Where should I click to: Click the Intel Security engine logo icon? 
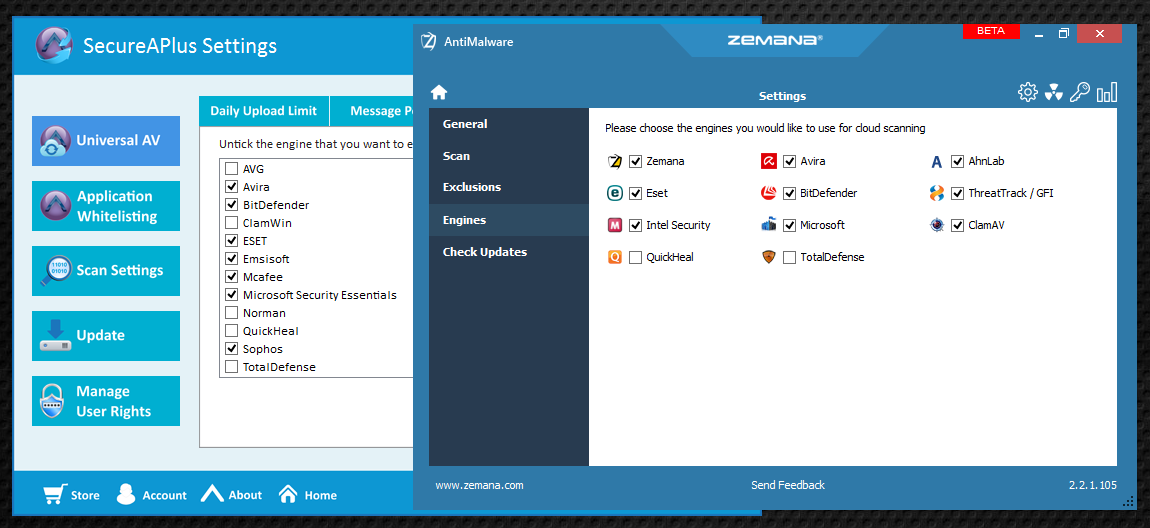[x=615, y=225]
